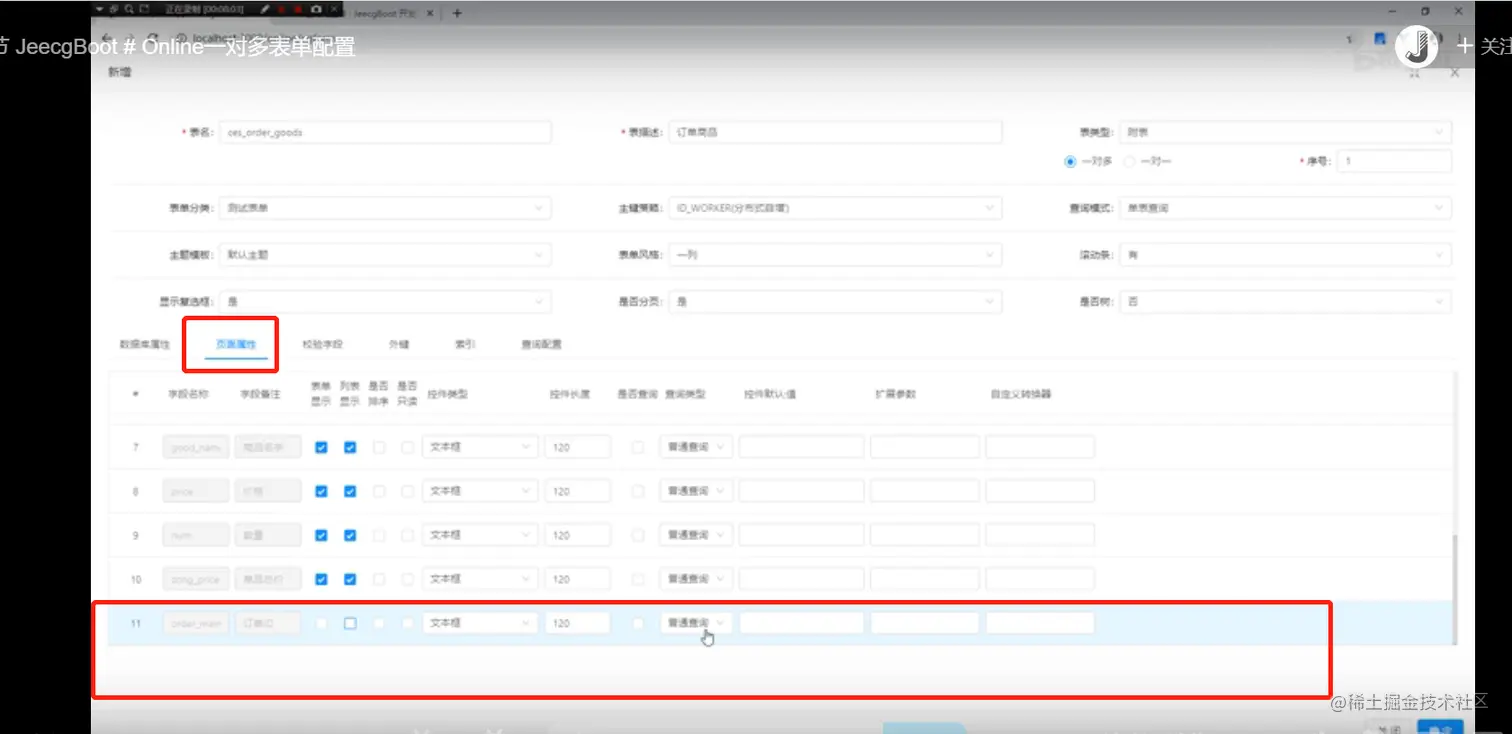The width and height of the screenshot is (1512, 734).
Task: Click 扩展参数 field in row 9
Action: (x=925, y=535)
